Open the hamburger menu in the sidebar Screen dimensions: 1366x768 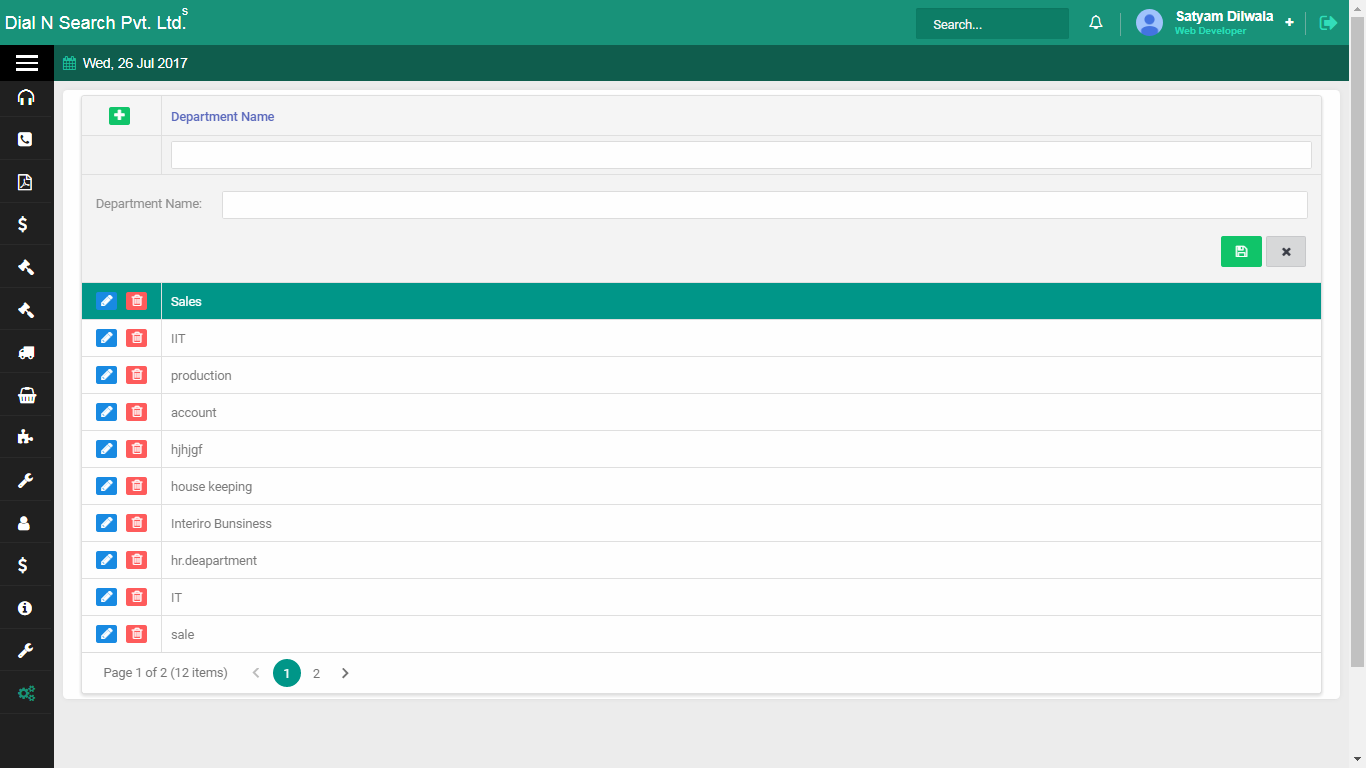[27, 63]
